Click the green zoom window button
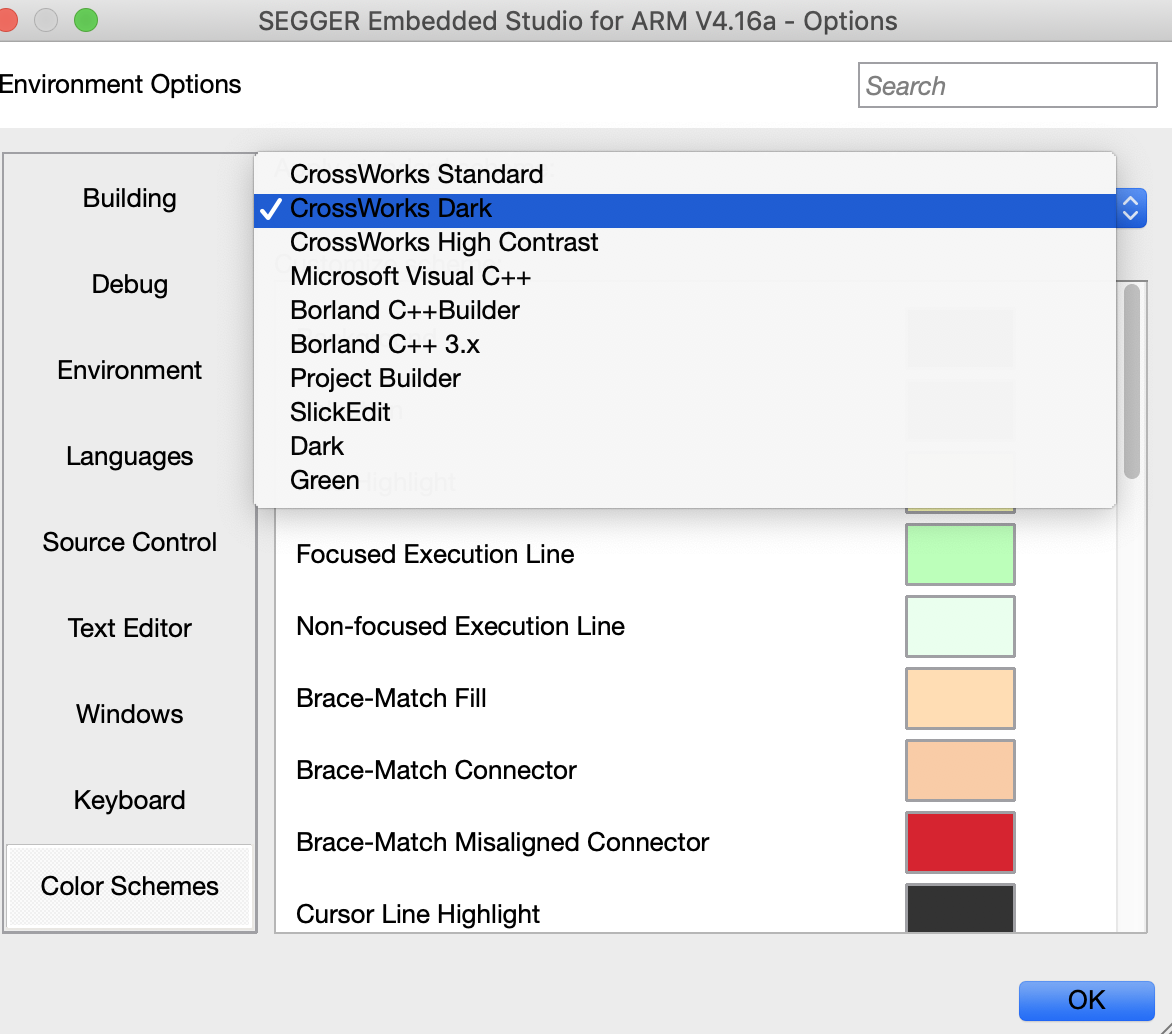Screen dimensions: 1172x1034 pyautogui.click(x=85, y=20)
